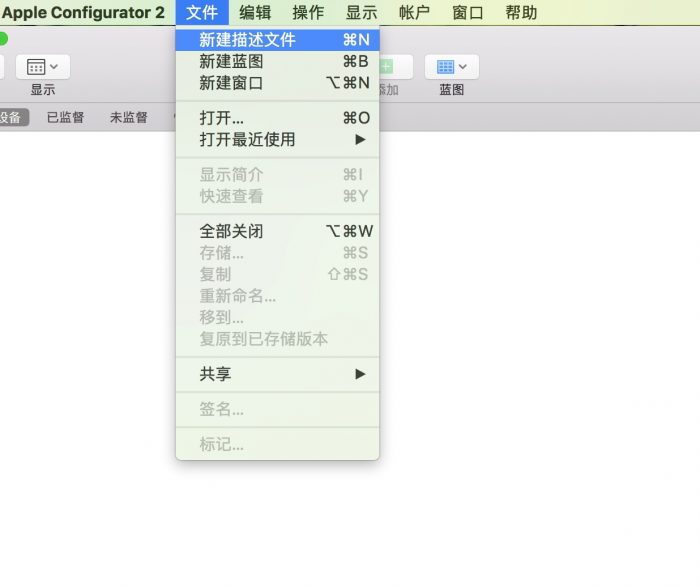Select the 设备 filter tab
700x587 pixels.
(12, 117)
